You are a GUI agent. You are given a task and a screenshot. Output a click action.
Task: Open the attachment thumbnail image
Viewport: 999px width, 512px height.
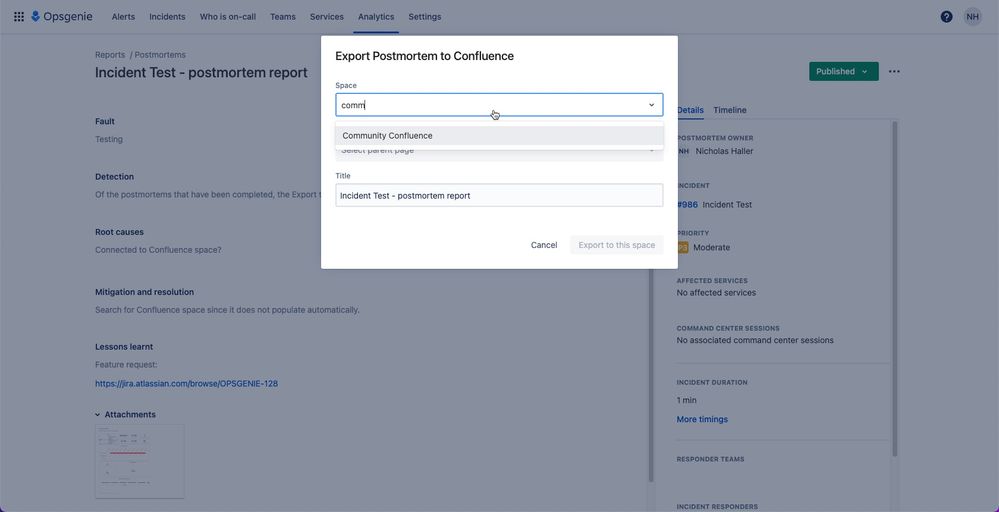tap(140, 461)
